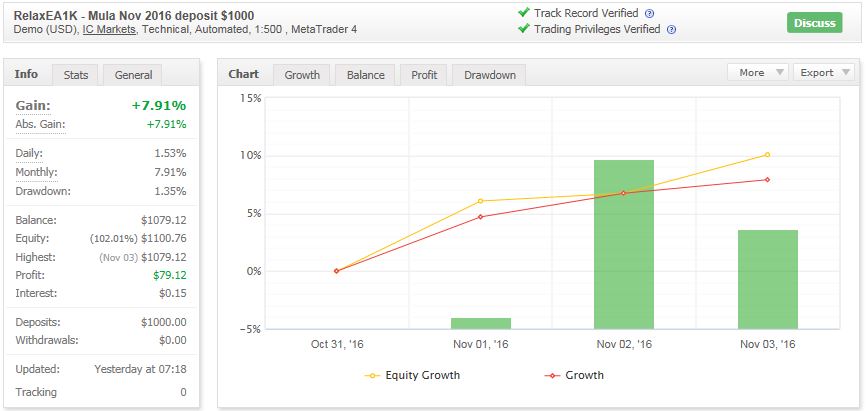
Task: Open the Export dropdown
Action: 823,72
